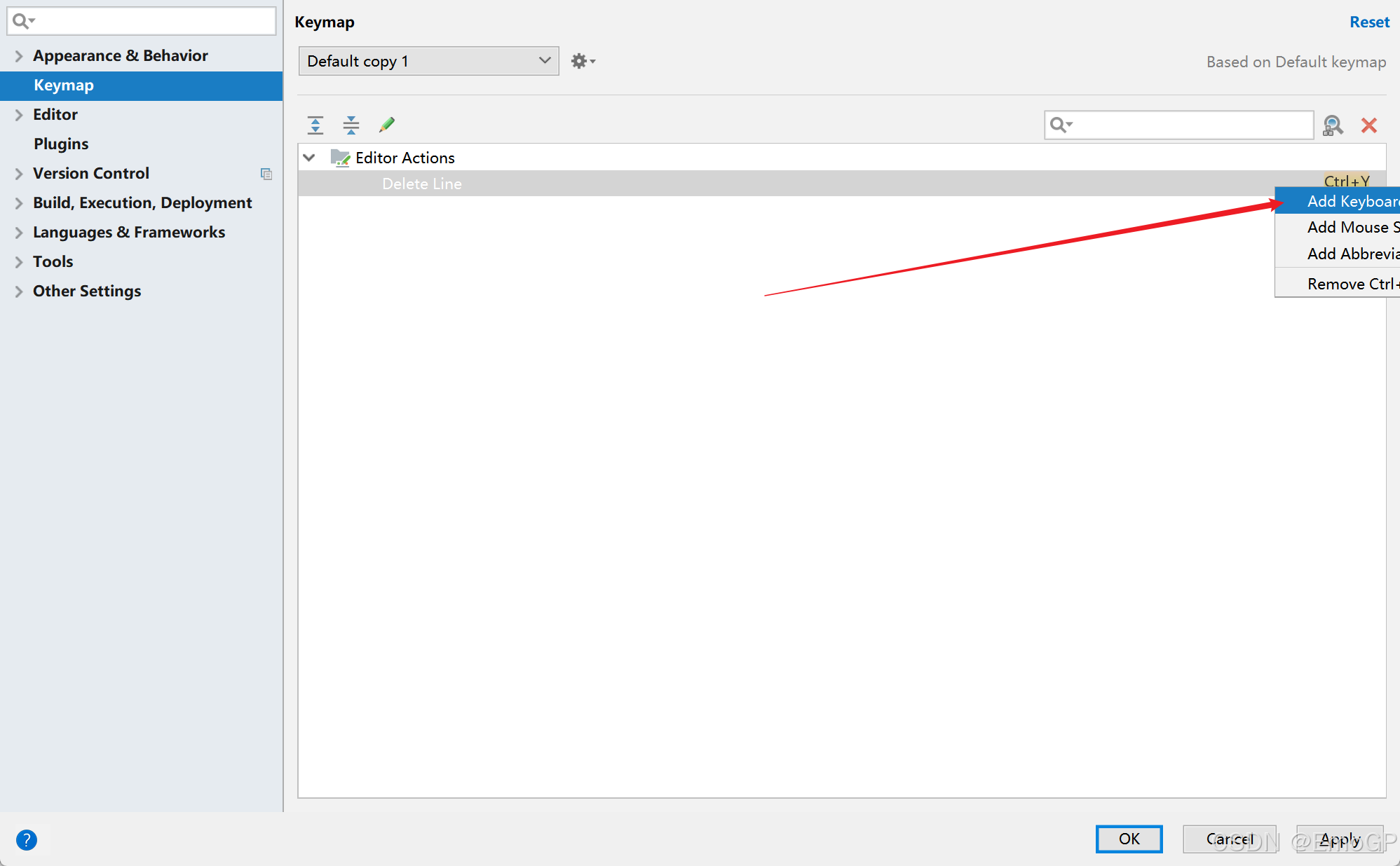Click the Find Actions by Shortcut icon

[x=1333, y=125]
